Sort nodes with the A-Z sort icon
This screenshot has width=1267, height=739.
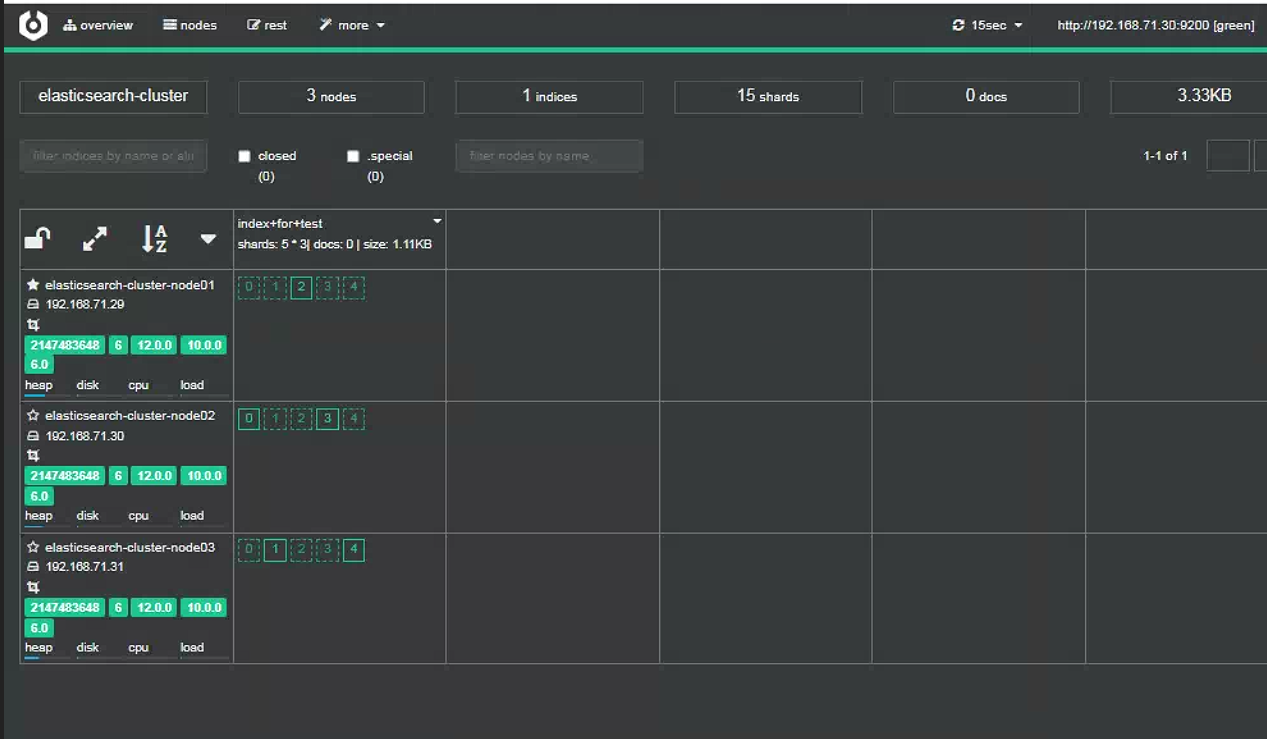(154, 238)
